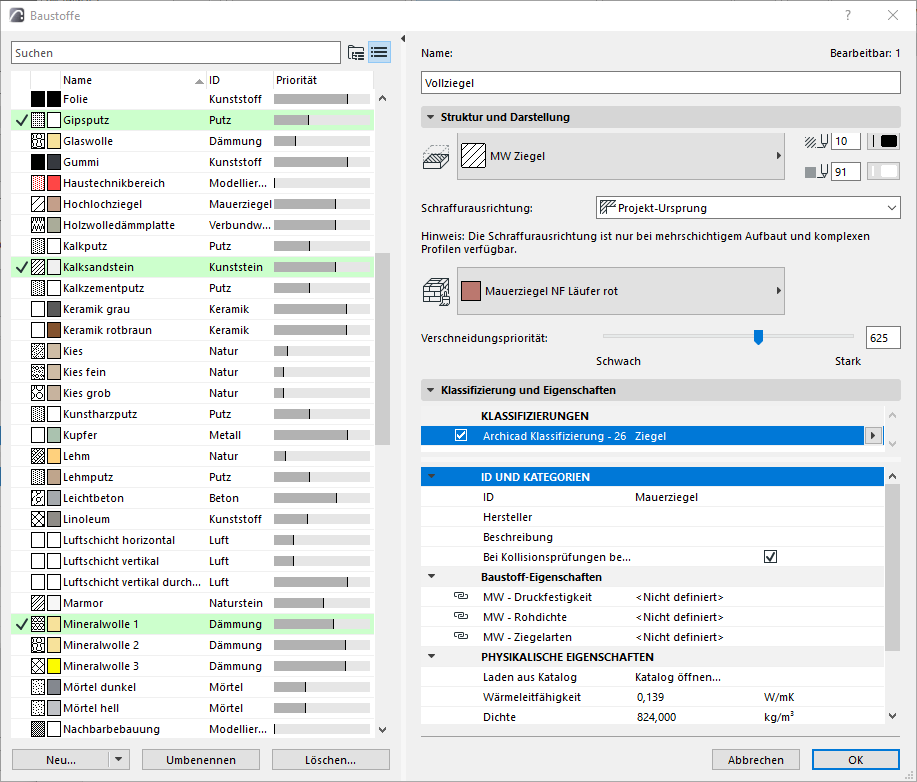
Task: Switch to folder tree view icon
Action: coord(355,53)
